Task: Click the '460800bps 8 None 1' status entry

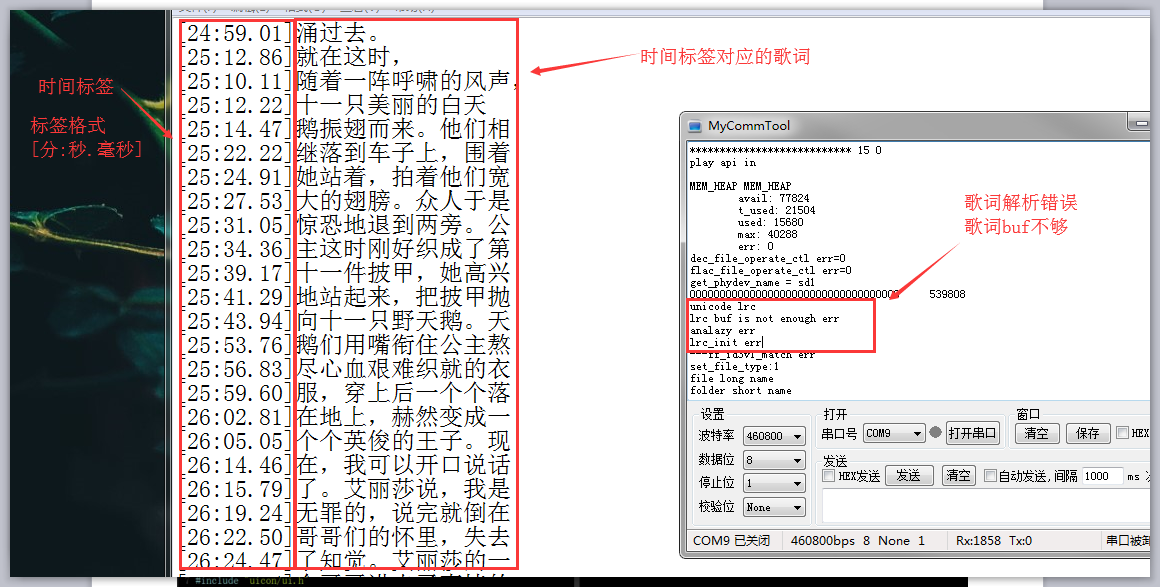Action: coord(857,540)
